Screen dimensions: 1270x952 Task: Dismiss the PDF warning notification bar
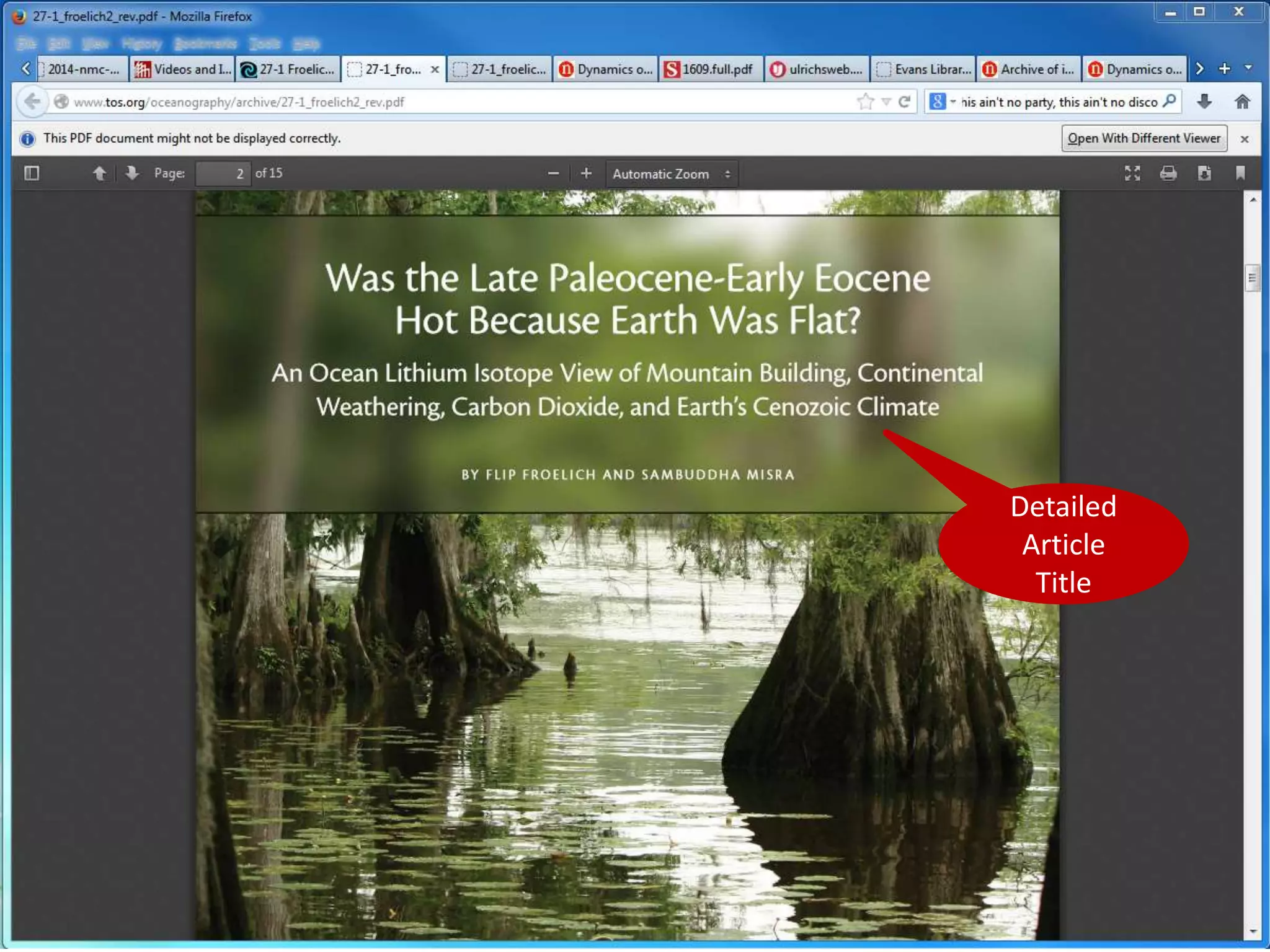click(1245, 139)
